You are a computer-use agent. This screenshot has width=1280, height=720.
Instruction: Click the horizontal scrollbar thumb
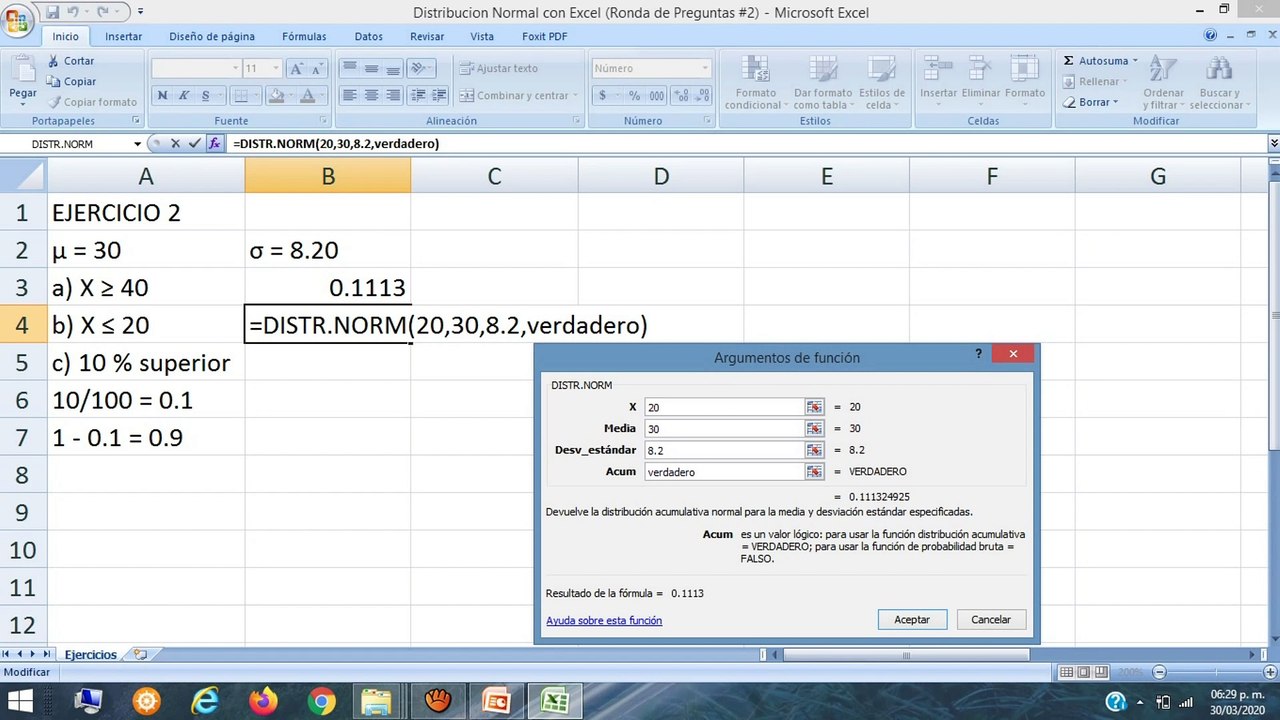[906, 656]
